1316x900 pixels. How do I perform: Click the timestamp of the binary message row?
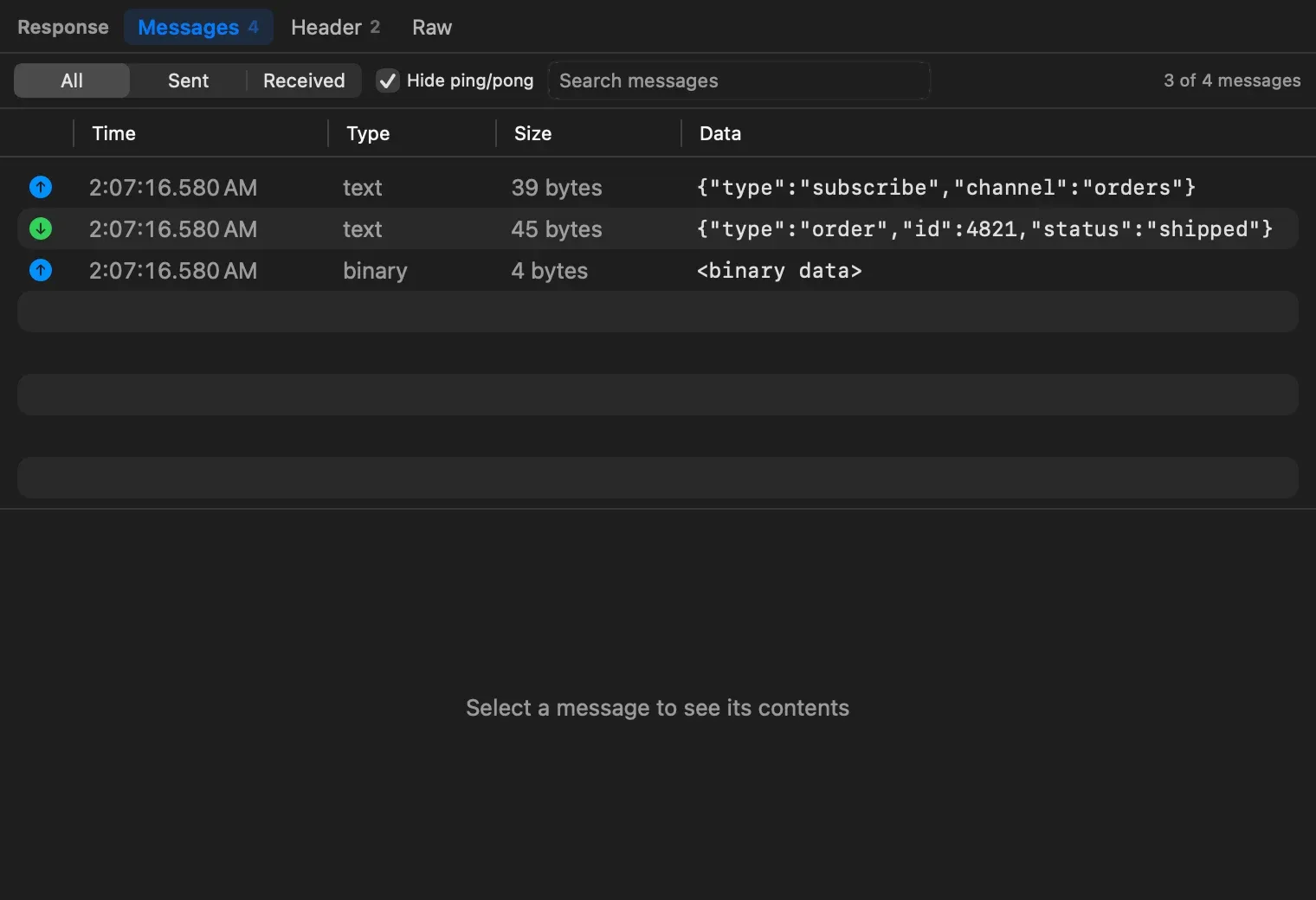173,270
